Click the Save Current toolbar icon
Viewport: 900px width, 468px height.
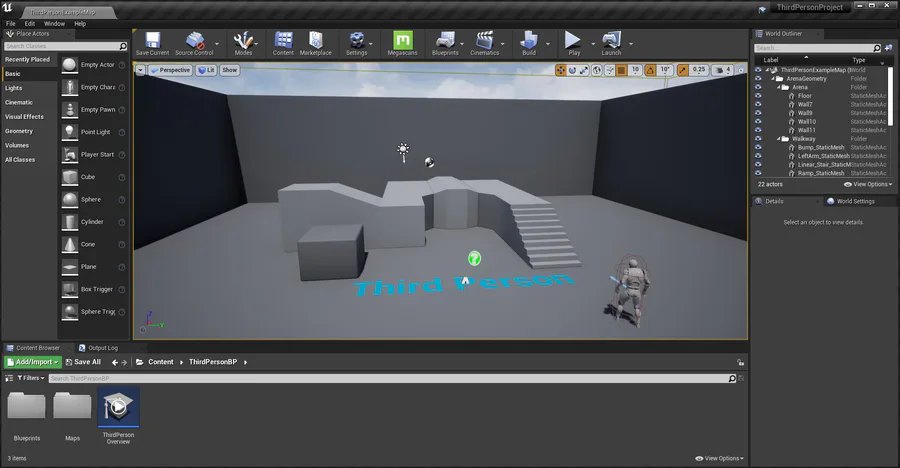click(x=152, y=40)
